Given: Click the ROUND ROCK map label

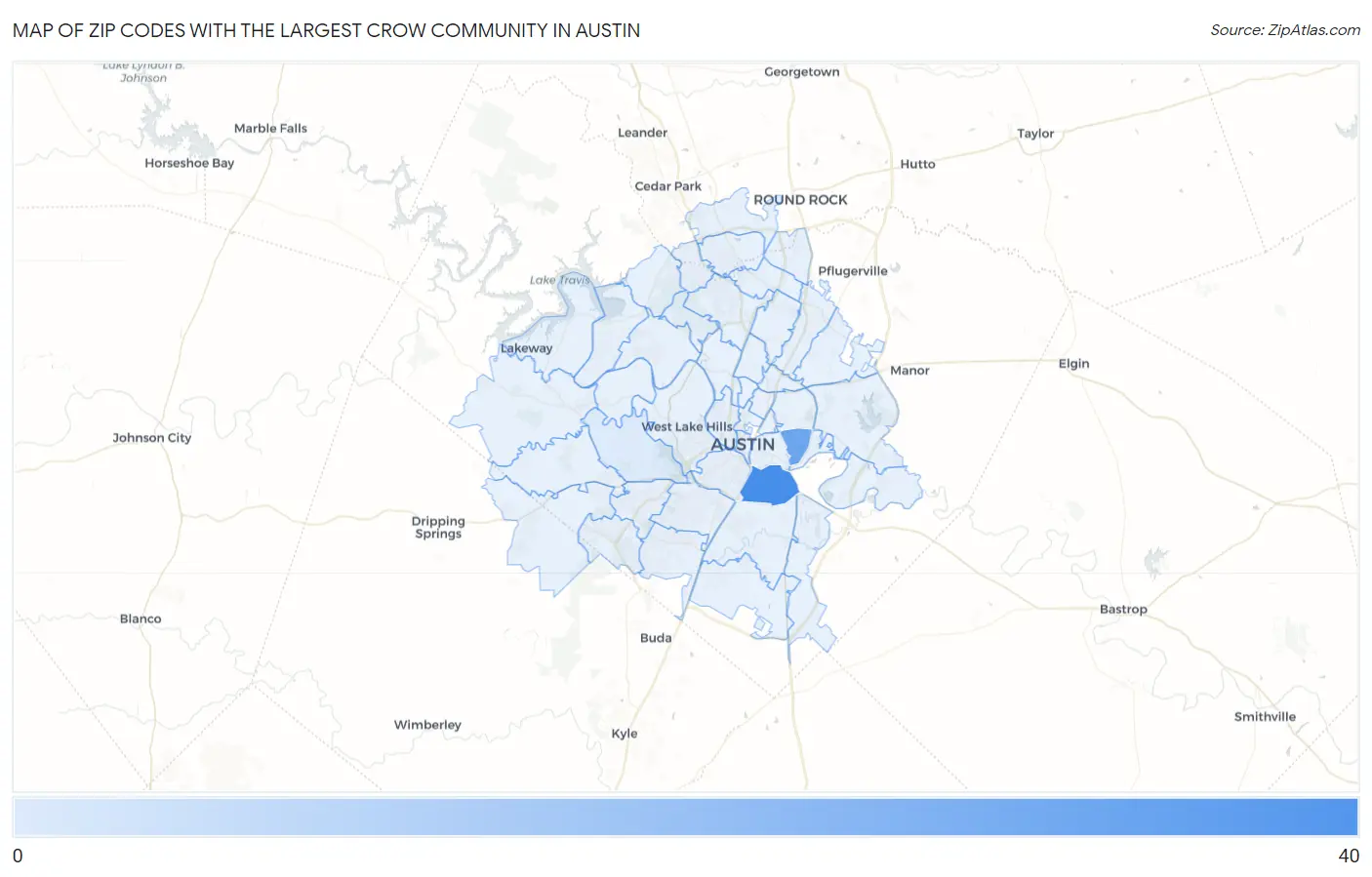Looking at the screenshot, I should click(x=800, y=200).
